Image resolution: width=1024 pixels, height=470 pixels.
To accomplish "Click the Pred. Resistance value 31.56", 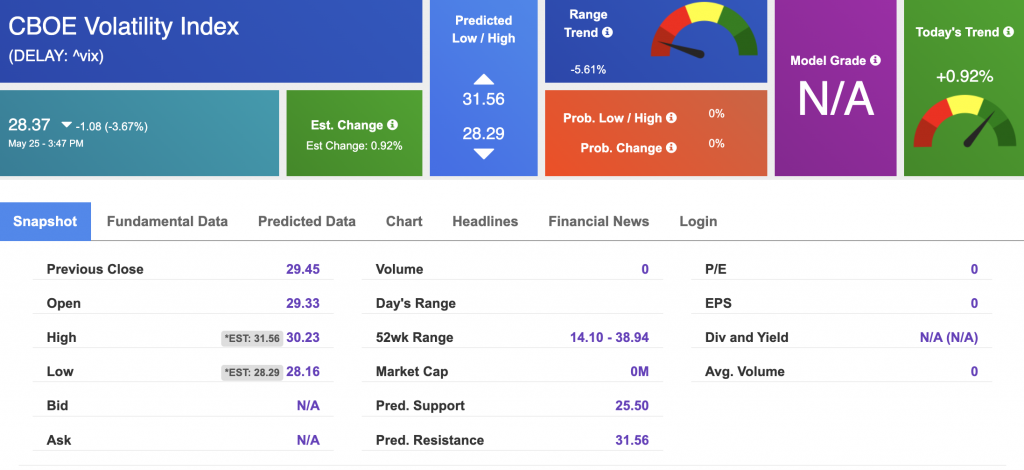I will pyautogui.click(x=632, y=440).
